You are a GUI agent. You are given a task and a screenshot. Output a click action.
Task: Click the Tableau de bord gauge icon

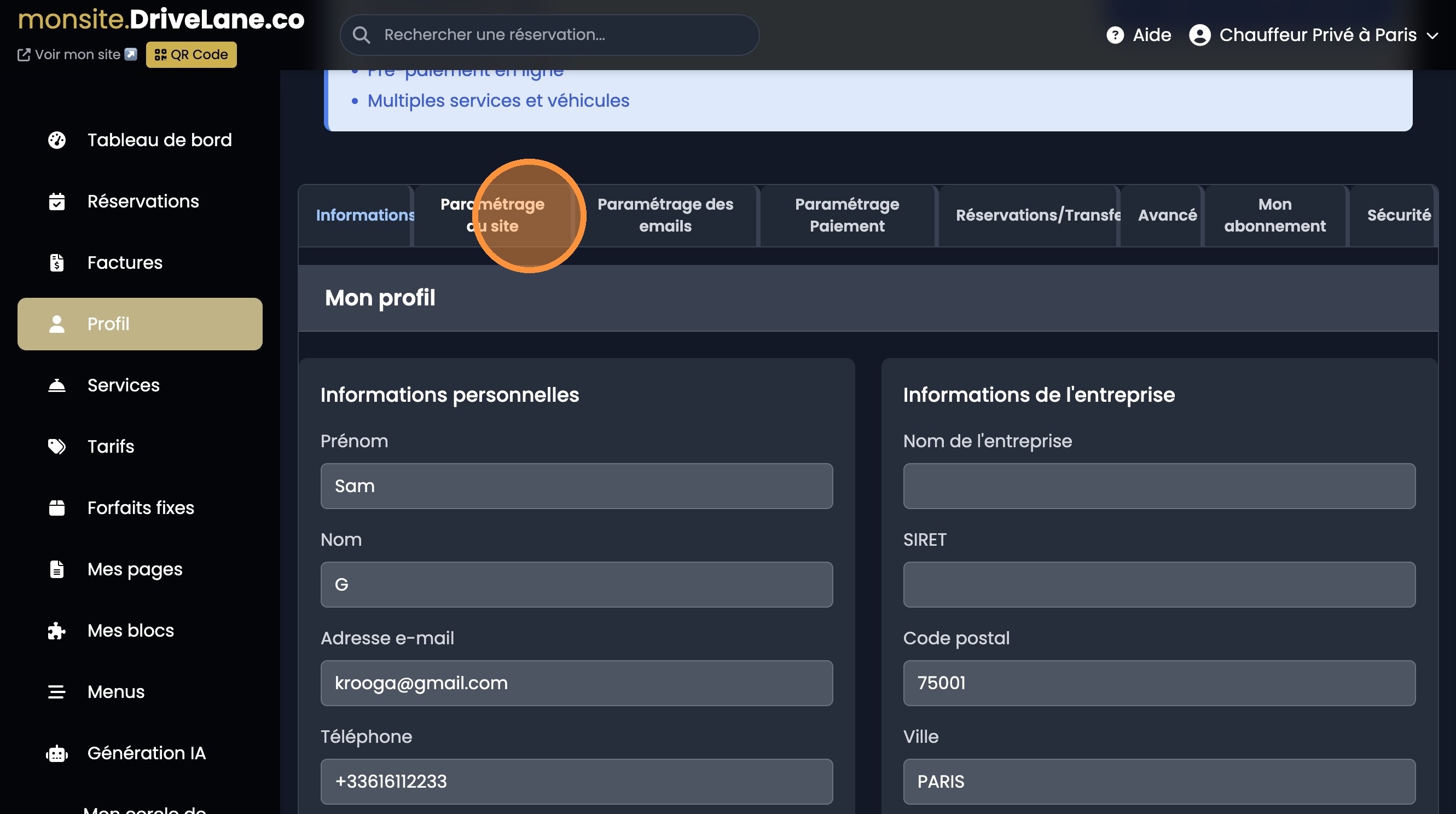pos(56,140)
